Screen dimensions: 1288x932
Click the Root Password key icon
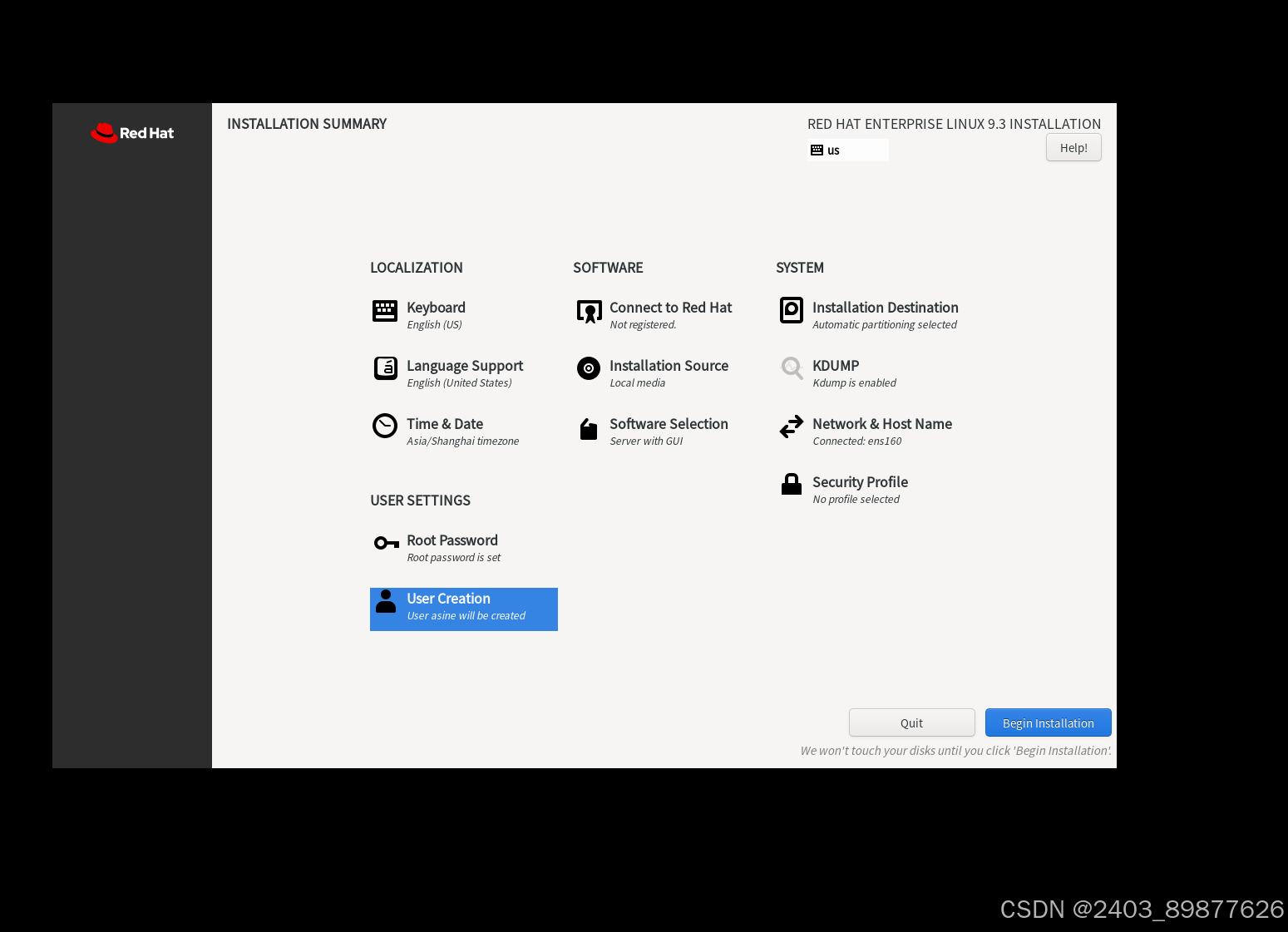click(387, 543)
